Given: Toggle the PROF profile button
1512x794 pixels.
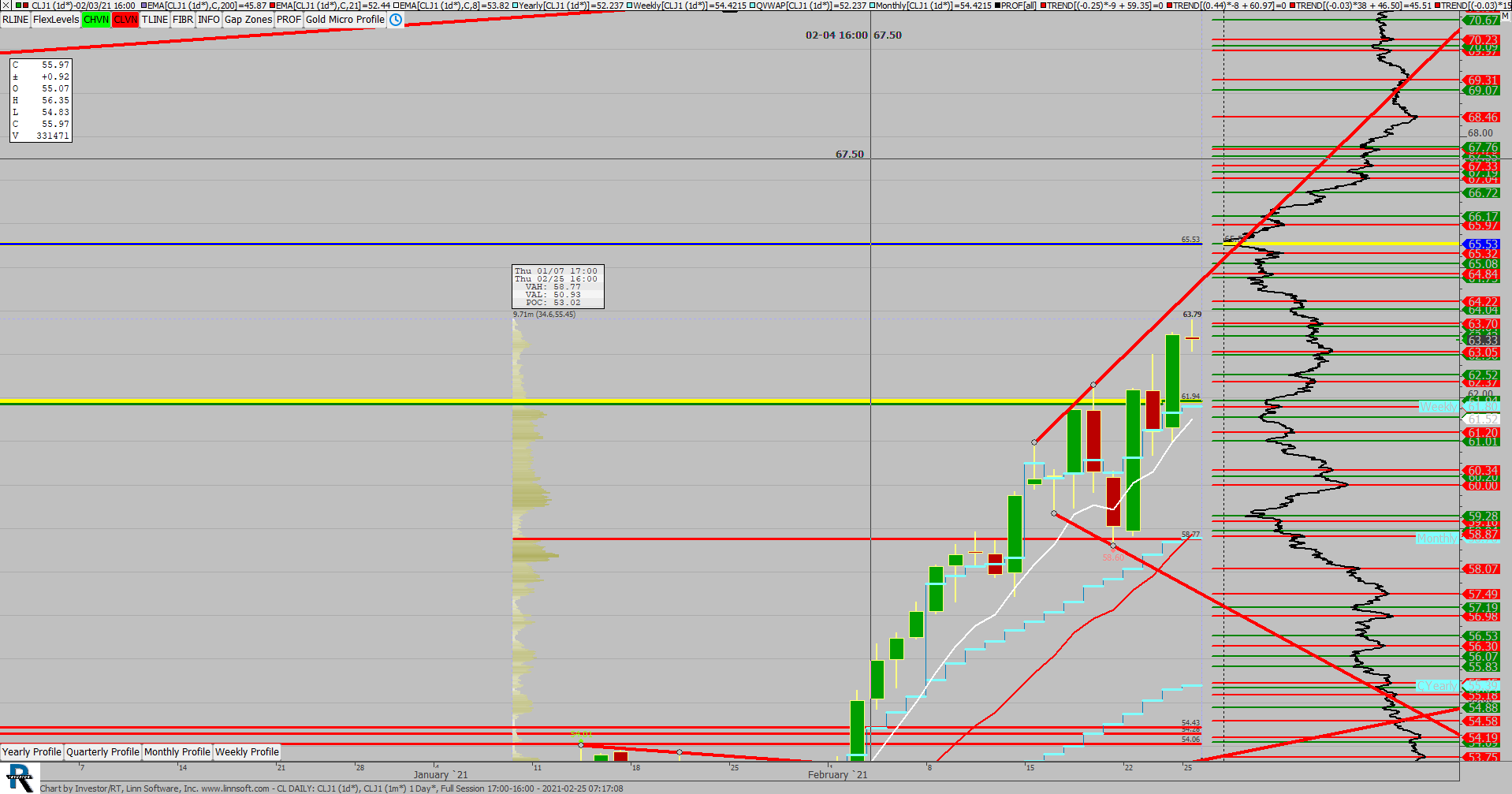Looking at the screenshot, I should [x=289, y=20].
